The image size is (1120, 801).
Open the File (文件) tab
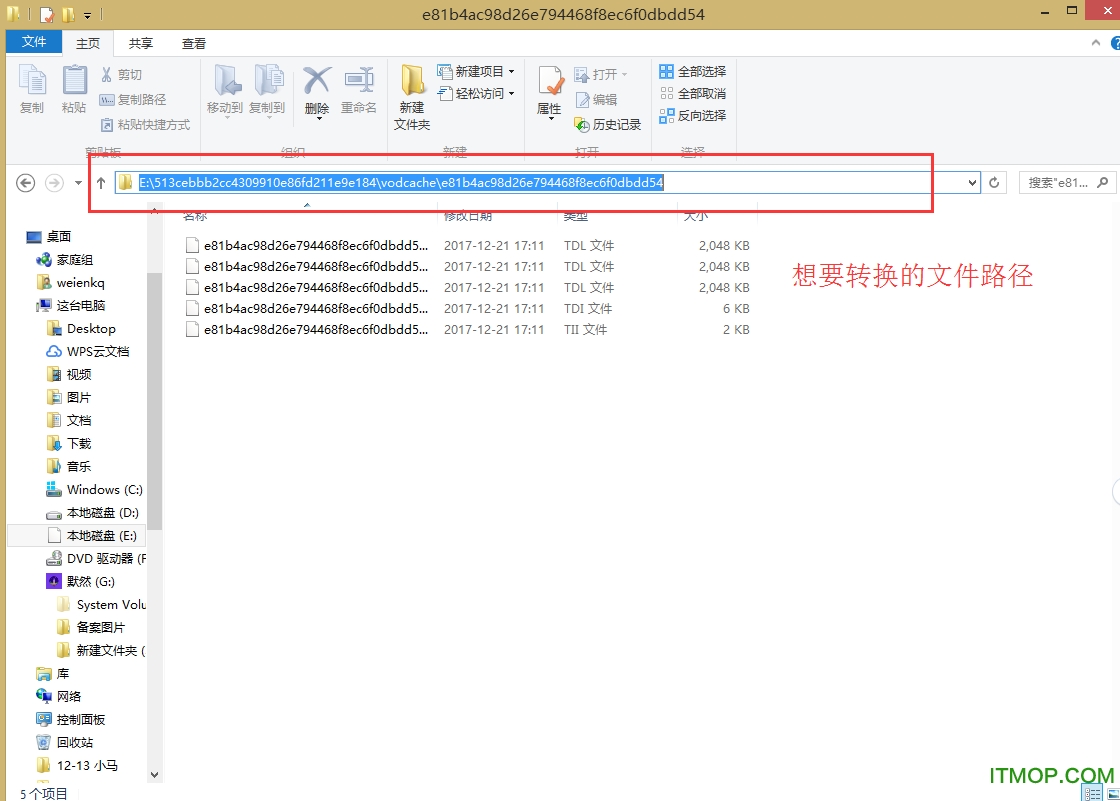34,42
